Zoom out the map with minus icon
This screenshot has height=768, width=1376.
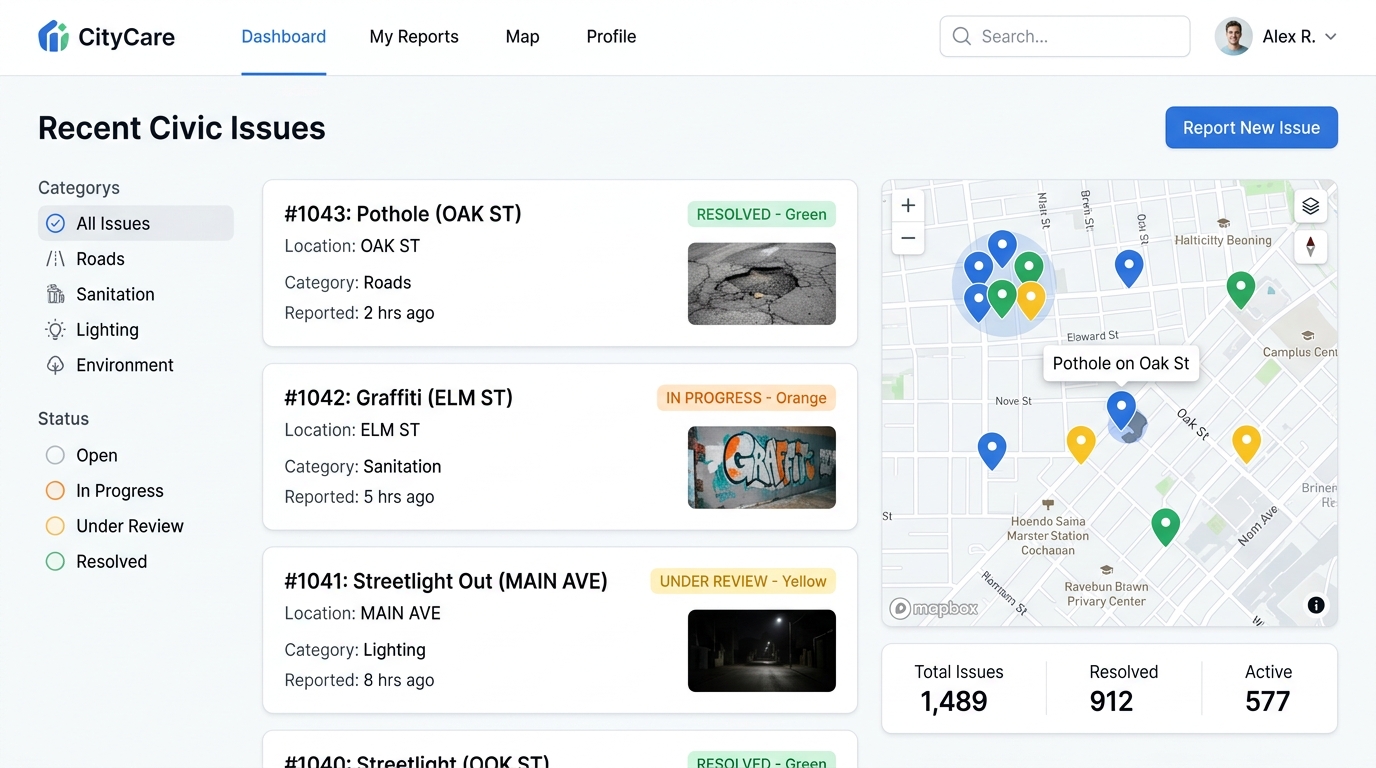(x=908, y=238)
